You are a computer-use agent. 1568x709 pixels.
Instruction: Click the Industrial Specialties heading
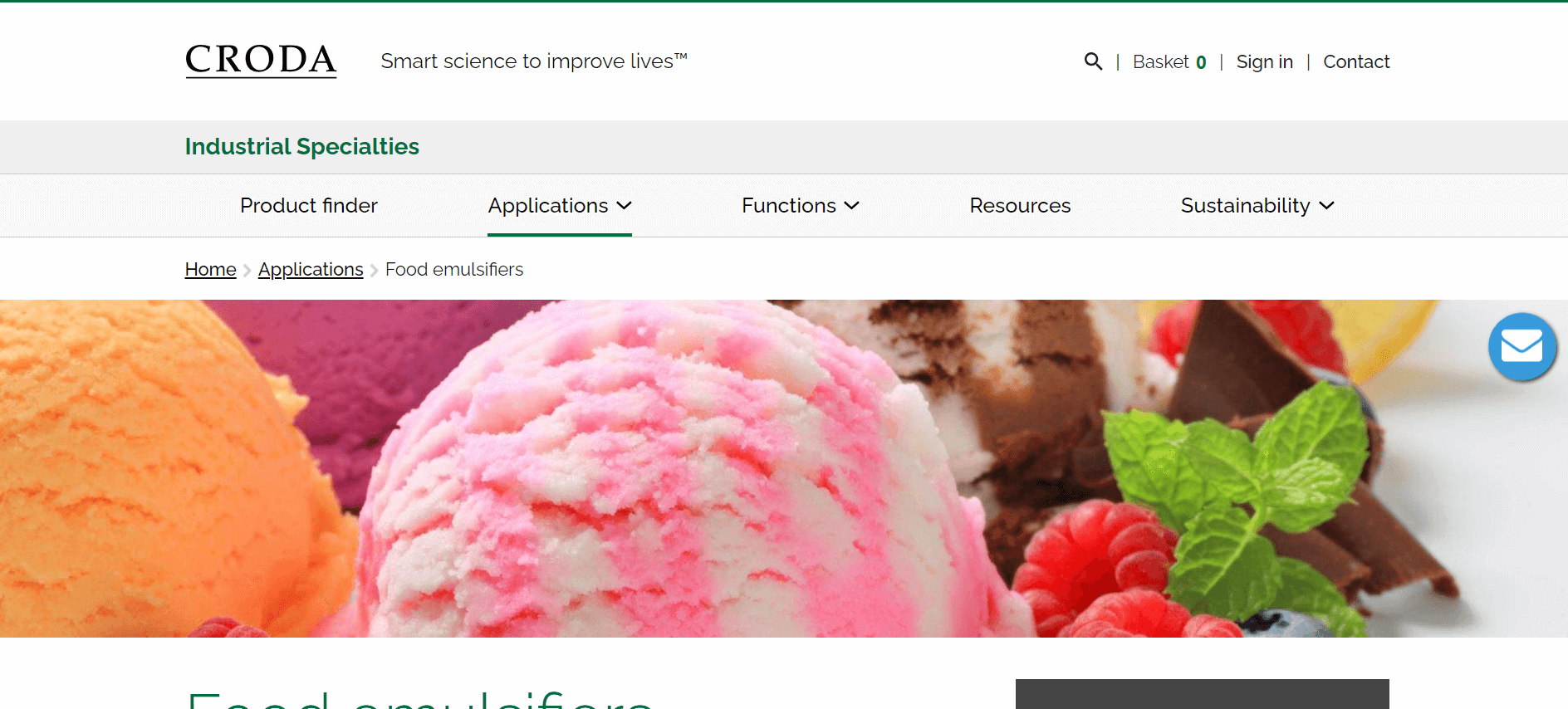coord(301,147)
